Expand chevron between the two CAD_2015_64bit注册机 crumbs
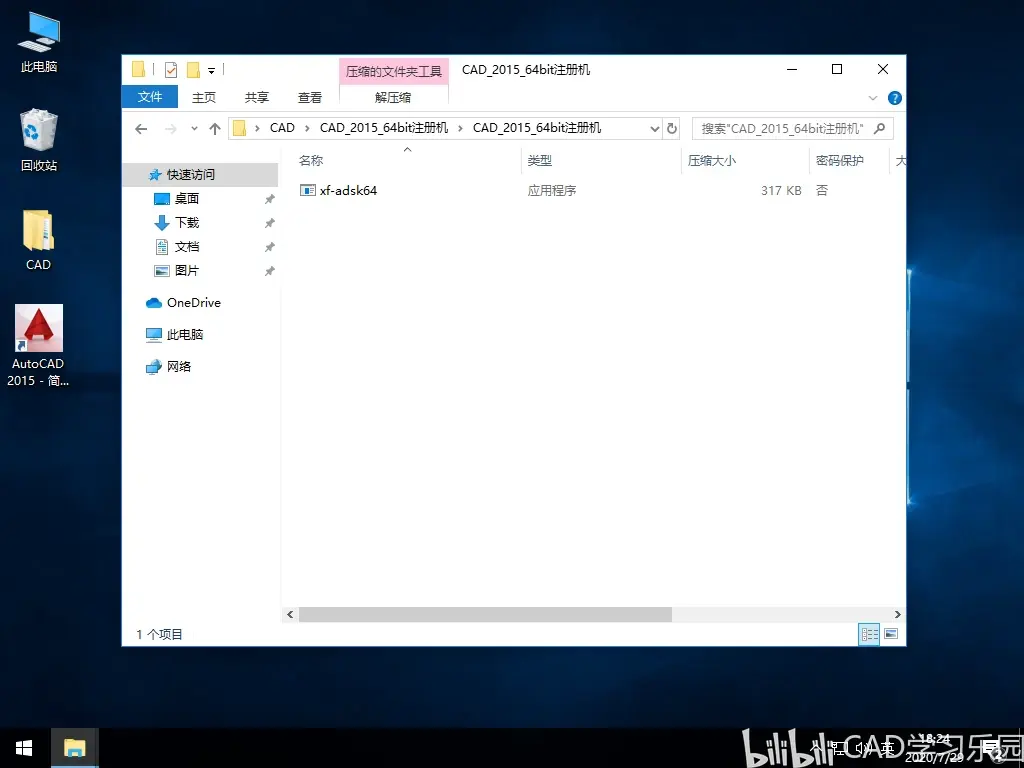The width and height of the screenshot is (1024, 768). tap(460, 128)
